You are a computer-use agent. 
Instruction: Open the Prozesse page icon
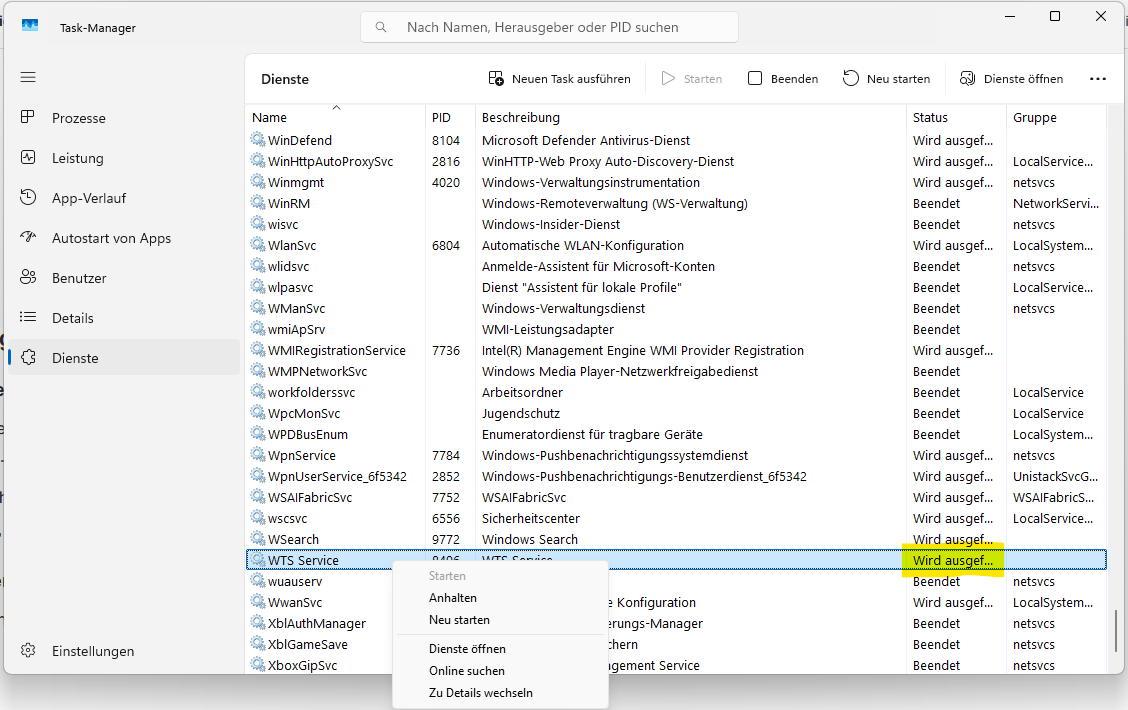tap(28, 118)
